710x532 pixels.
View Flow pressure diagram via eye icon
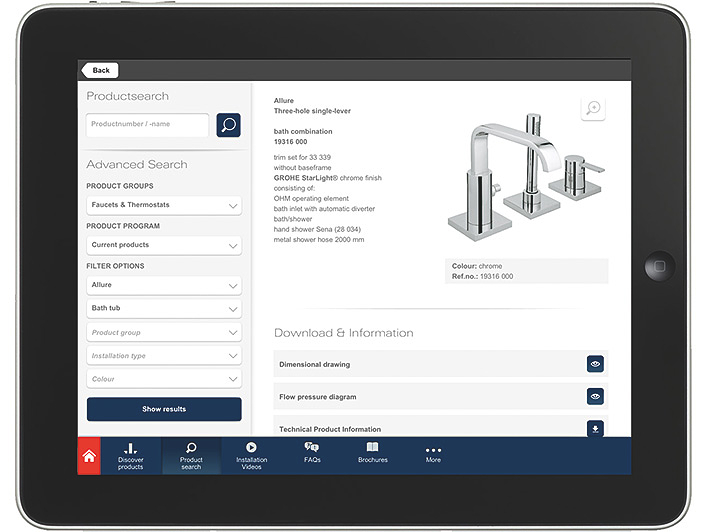point(595,397)
